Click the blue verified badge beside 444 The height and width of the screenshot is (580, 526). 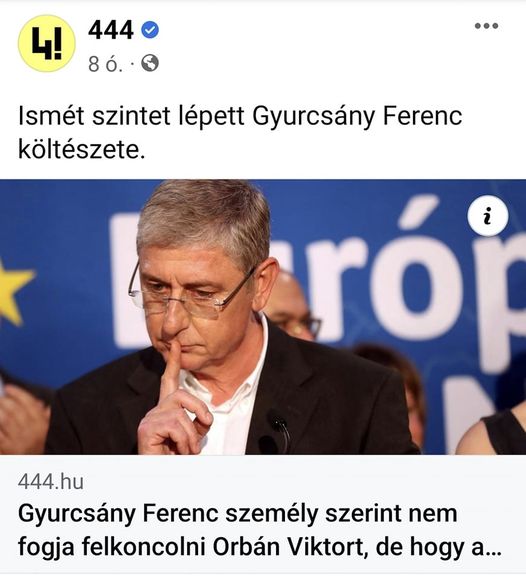[150, 30]
